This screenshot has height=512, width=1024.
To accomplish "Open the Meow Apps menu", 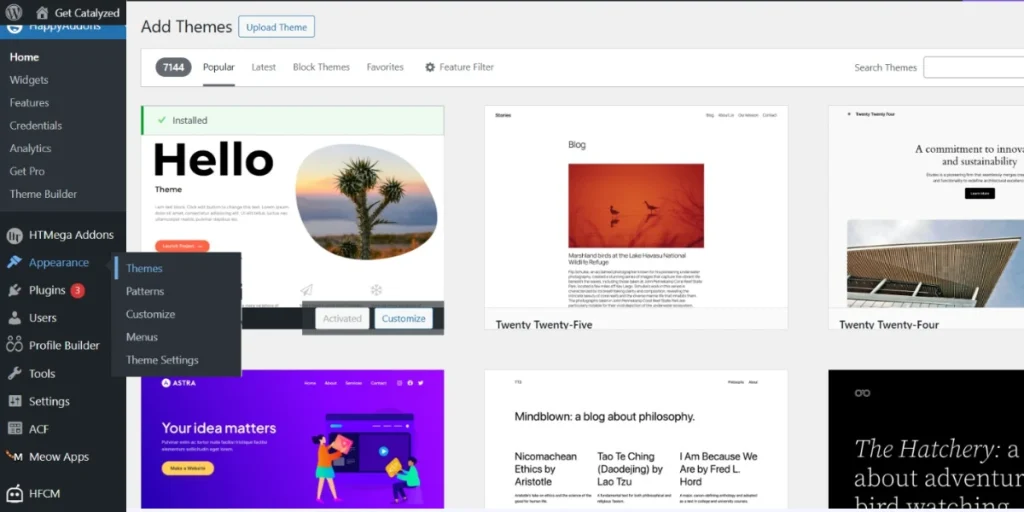I will tap(59, 456).
